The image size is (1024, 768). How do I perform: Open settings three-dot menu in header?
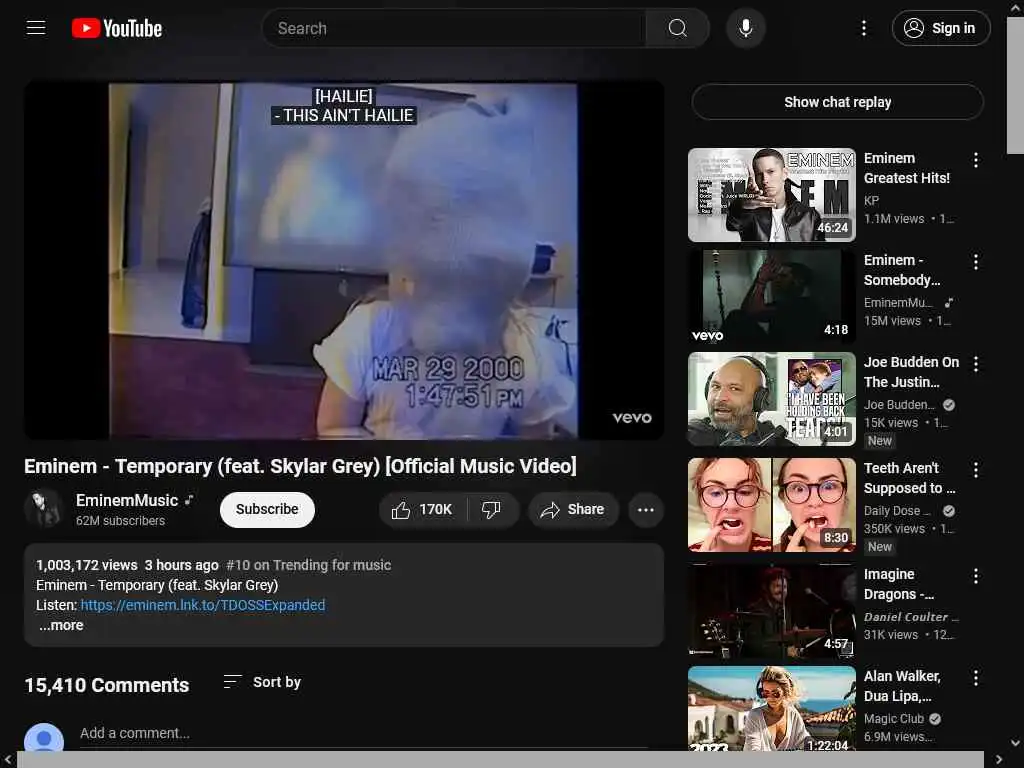click(x=863, y=28)
